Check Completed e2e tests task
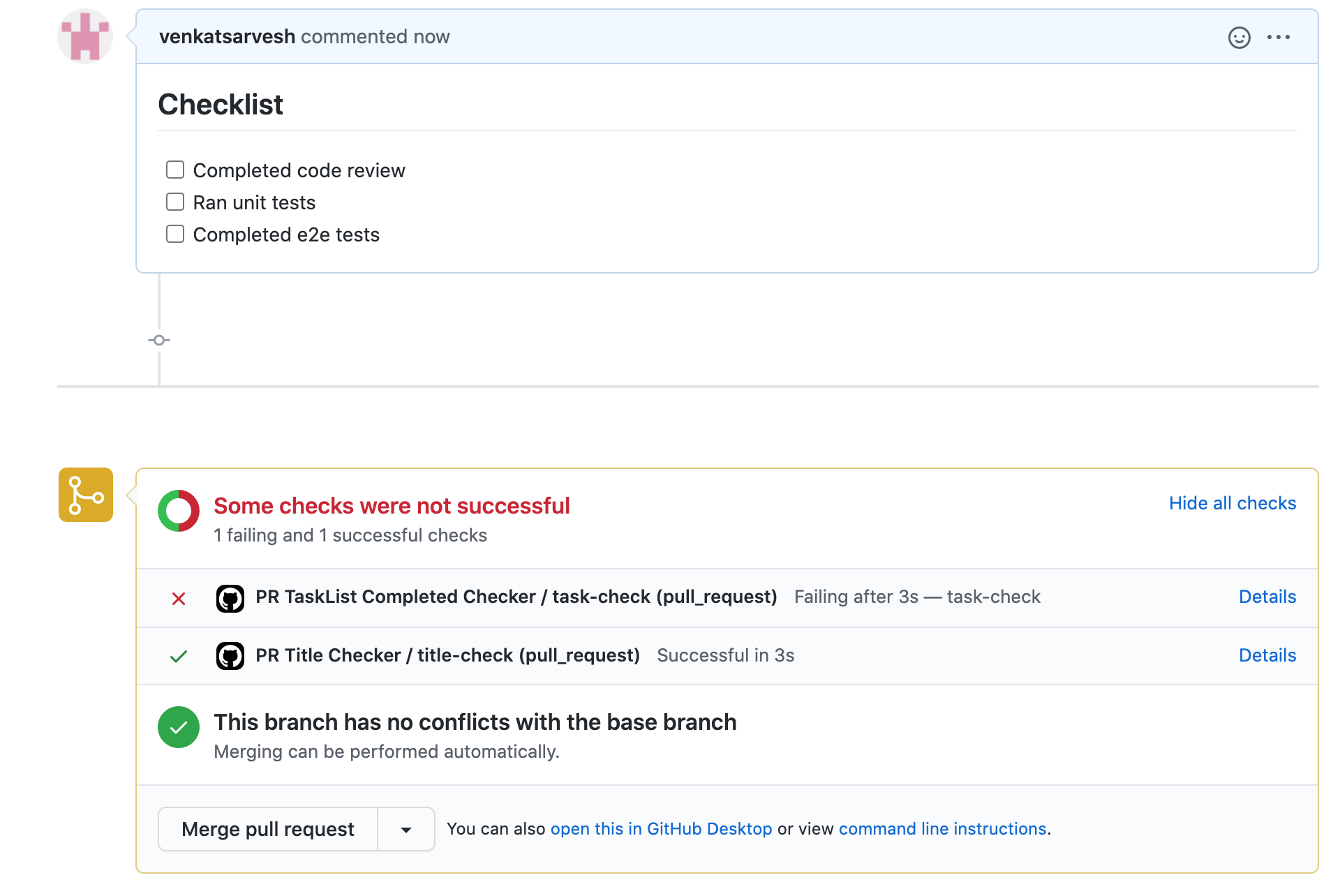This screenshot has width=1340, height=896. pyautogui.click(x=175, y=234)
